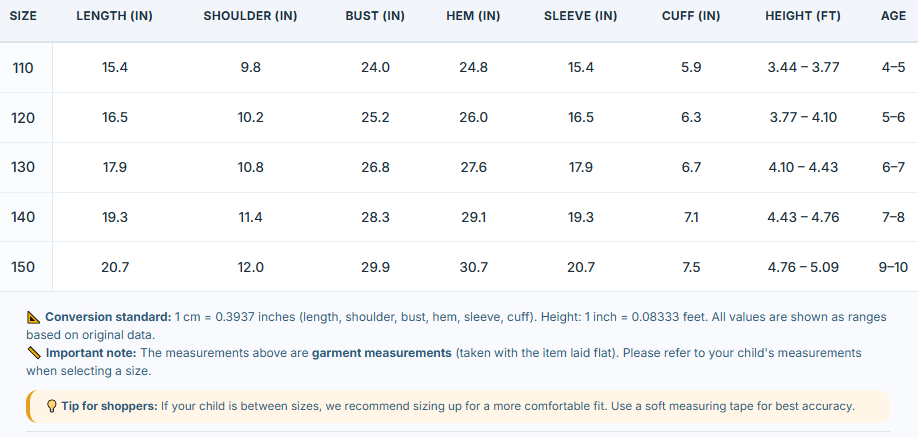Image resolution: width=918 pixels, height=437 pixels.
Task: Click the straight ruler icon before Important note
Action: tap(33, 354)
